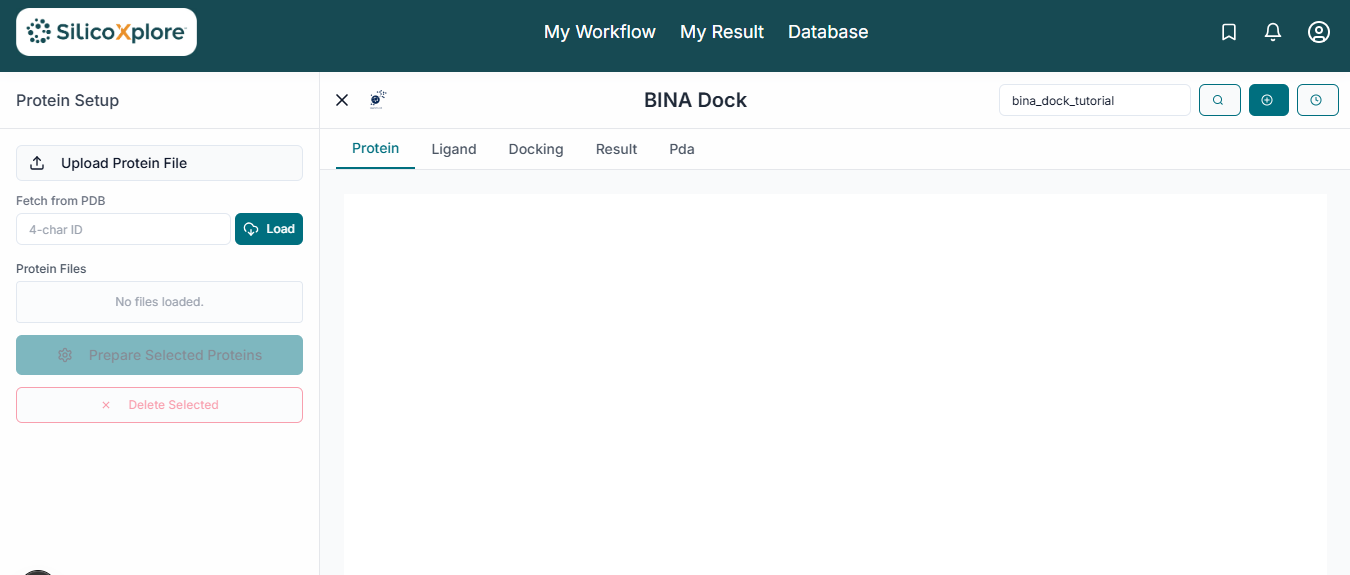
Task: Click the Load from PDB button
Action: pyautogui.click(x=269, y=229)
